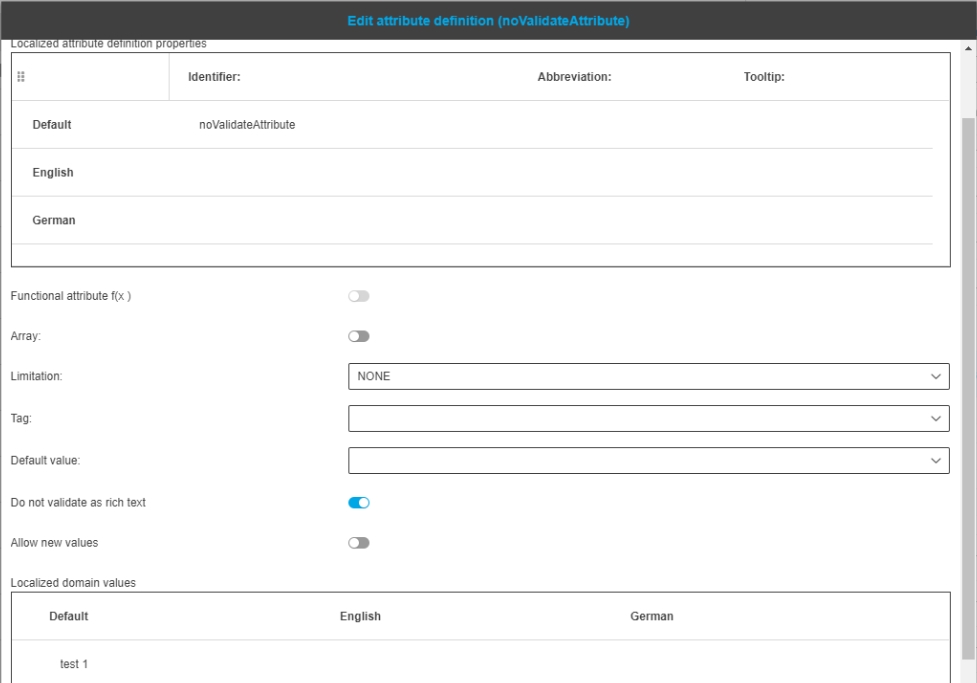Select the English row in properties table
Viewport: 977px width, 683px height.
(53, 172)
